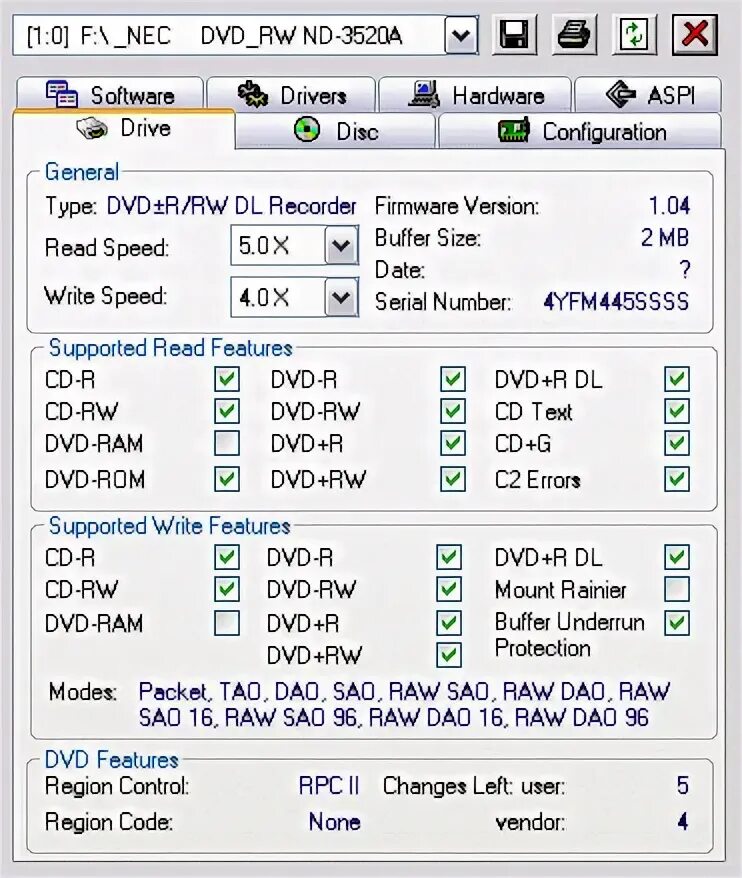Switch to the Software tab
The image size is (742, 878).
(x=110, y=95)
